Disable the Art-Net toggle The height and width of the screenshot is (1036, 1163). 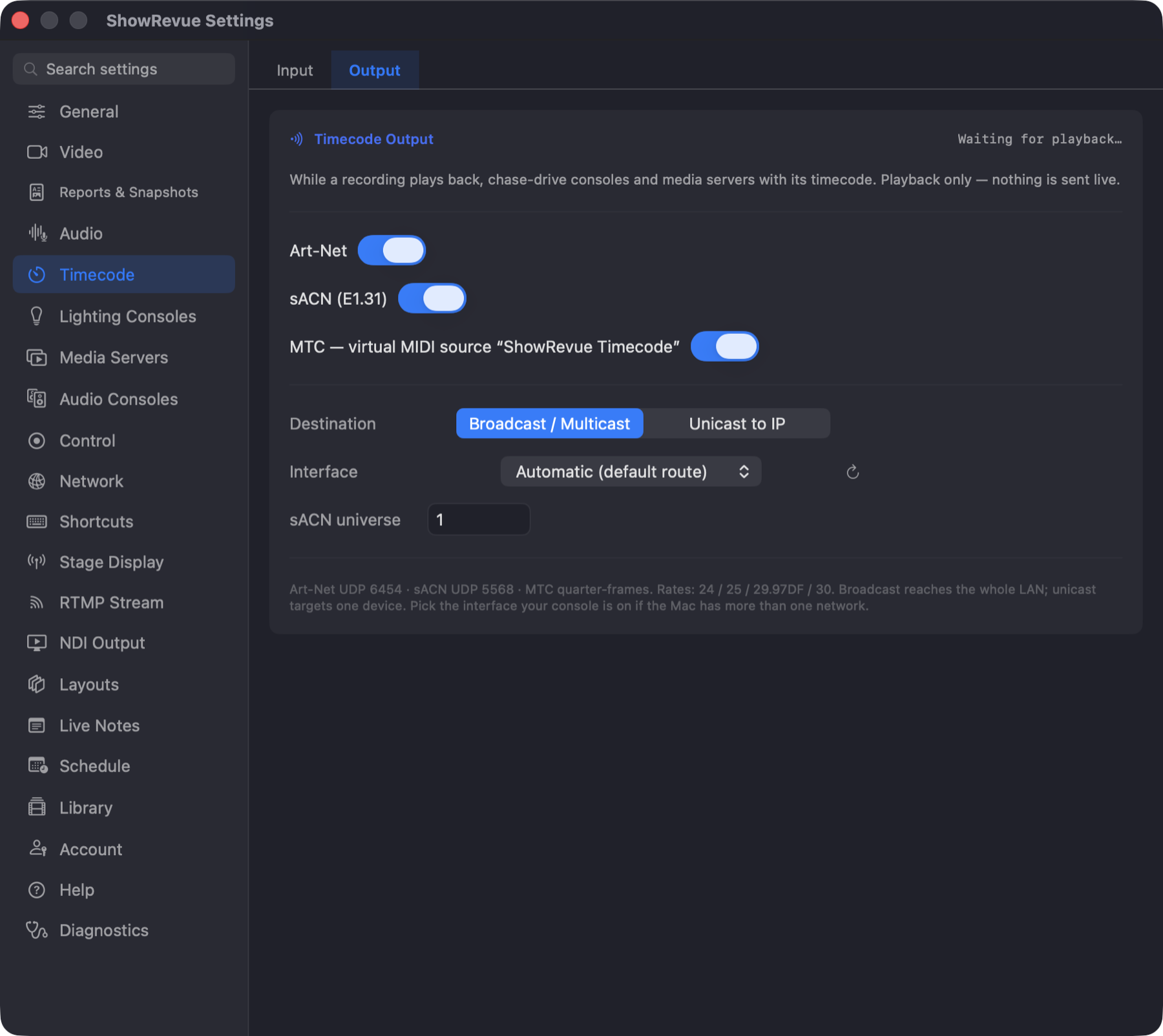pos(392,251)
